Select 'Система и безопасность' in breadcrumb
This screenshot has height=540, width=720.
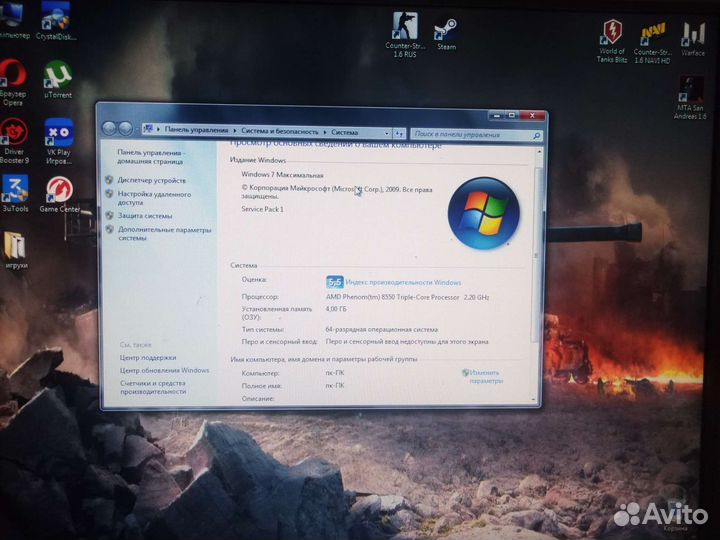(x=279, y=131)
